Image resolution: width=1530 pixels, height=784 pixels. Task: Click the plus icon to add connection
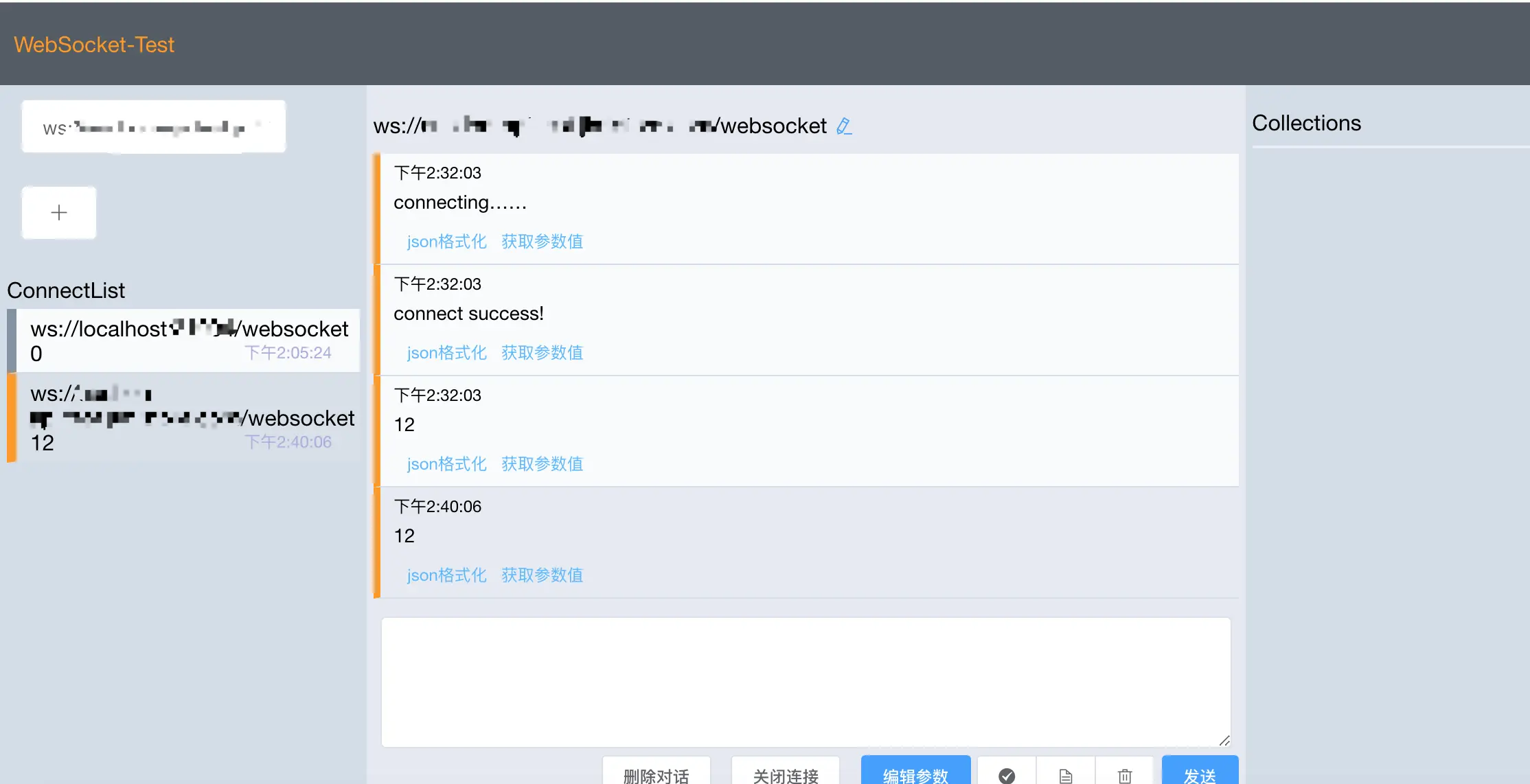[59, 213]
